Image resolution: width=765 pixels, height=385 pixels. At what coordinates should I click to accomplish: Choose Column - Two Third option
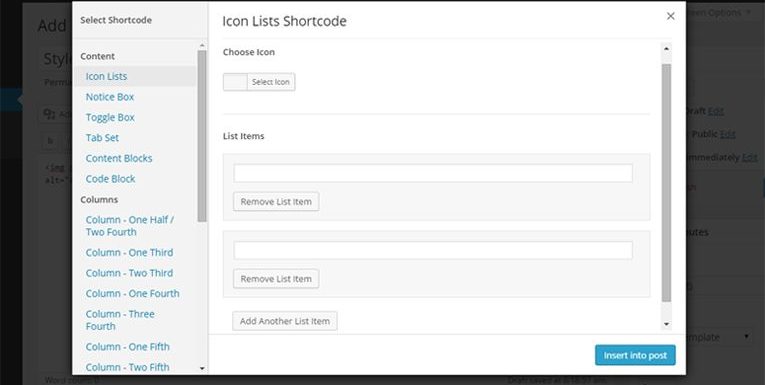click(129, 273)
